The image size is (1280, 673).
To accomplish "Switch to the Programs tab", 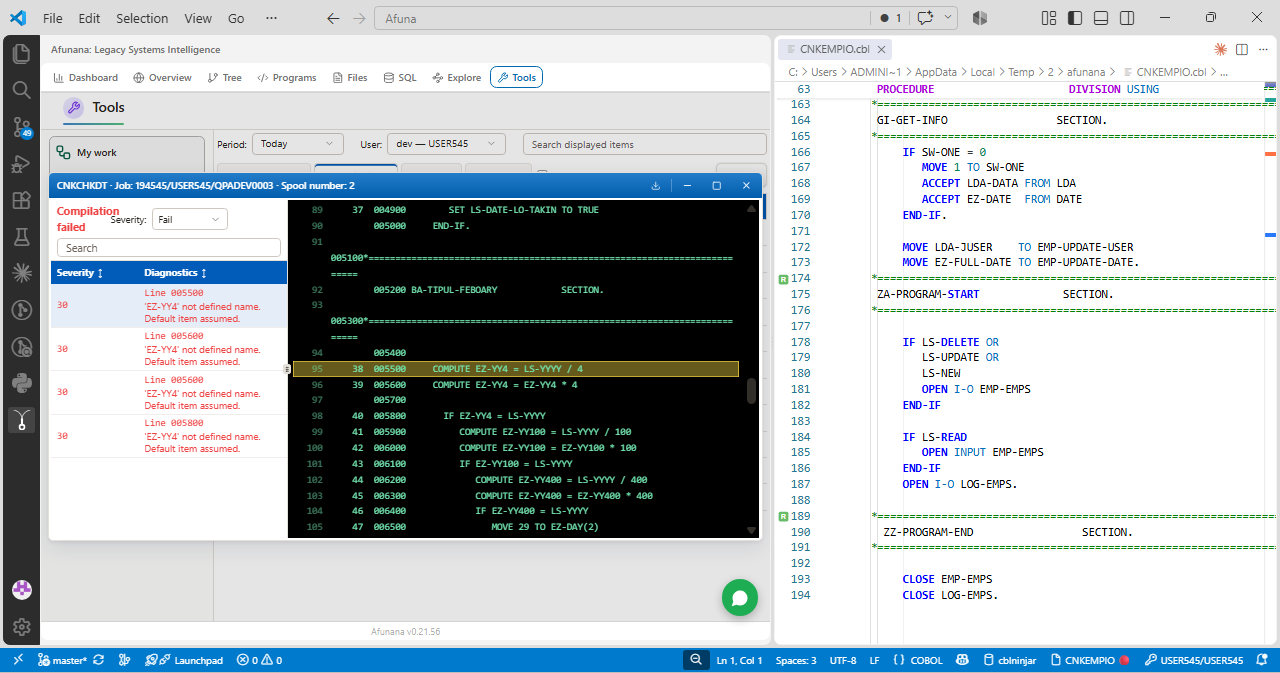I will [286, 77].
